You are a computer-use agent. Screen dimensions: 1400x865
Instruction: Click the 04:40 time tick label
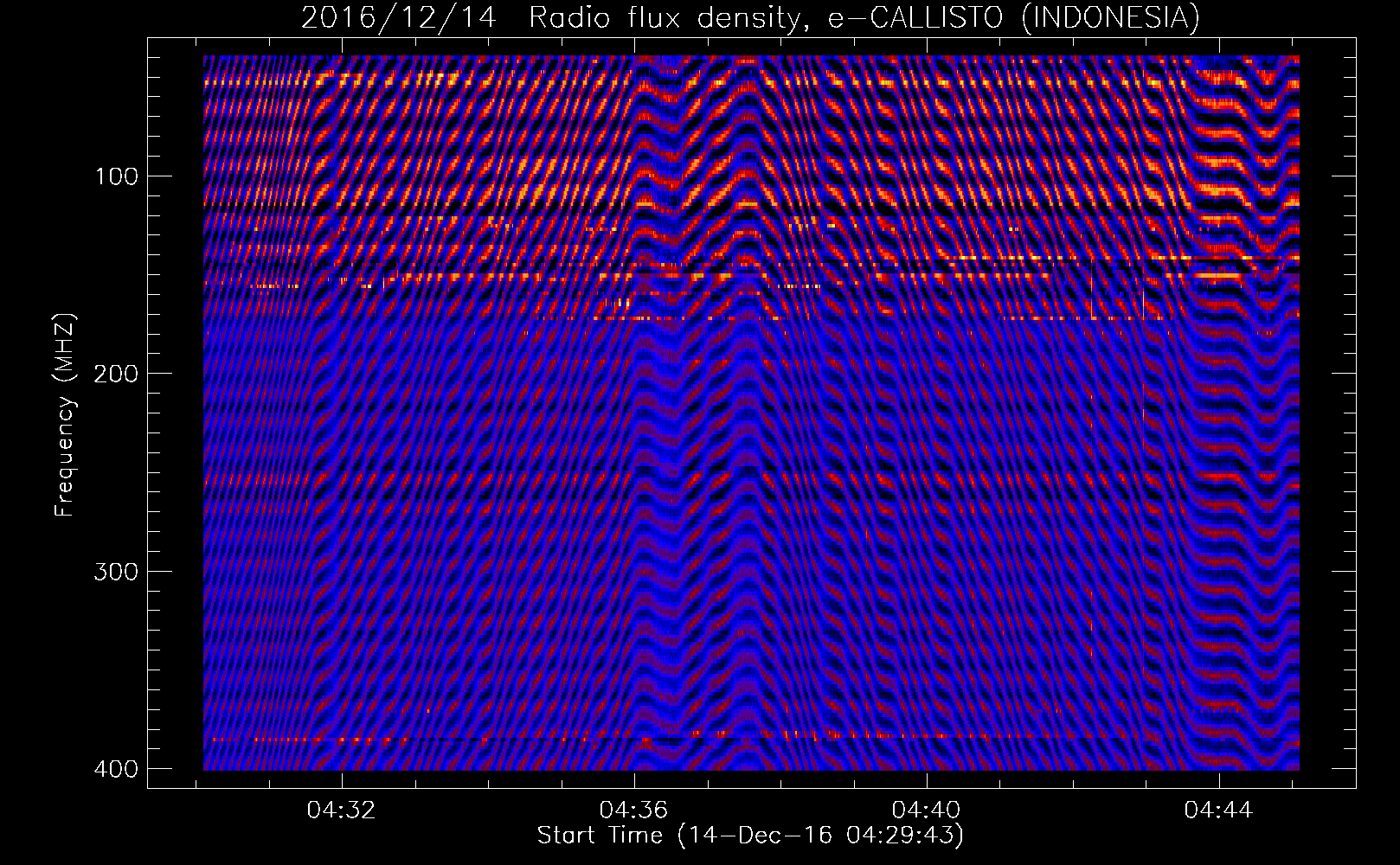926,811
